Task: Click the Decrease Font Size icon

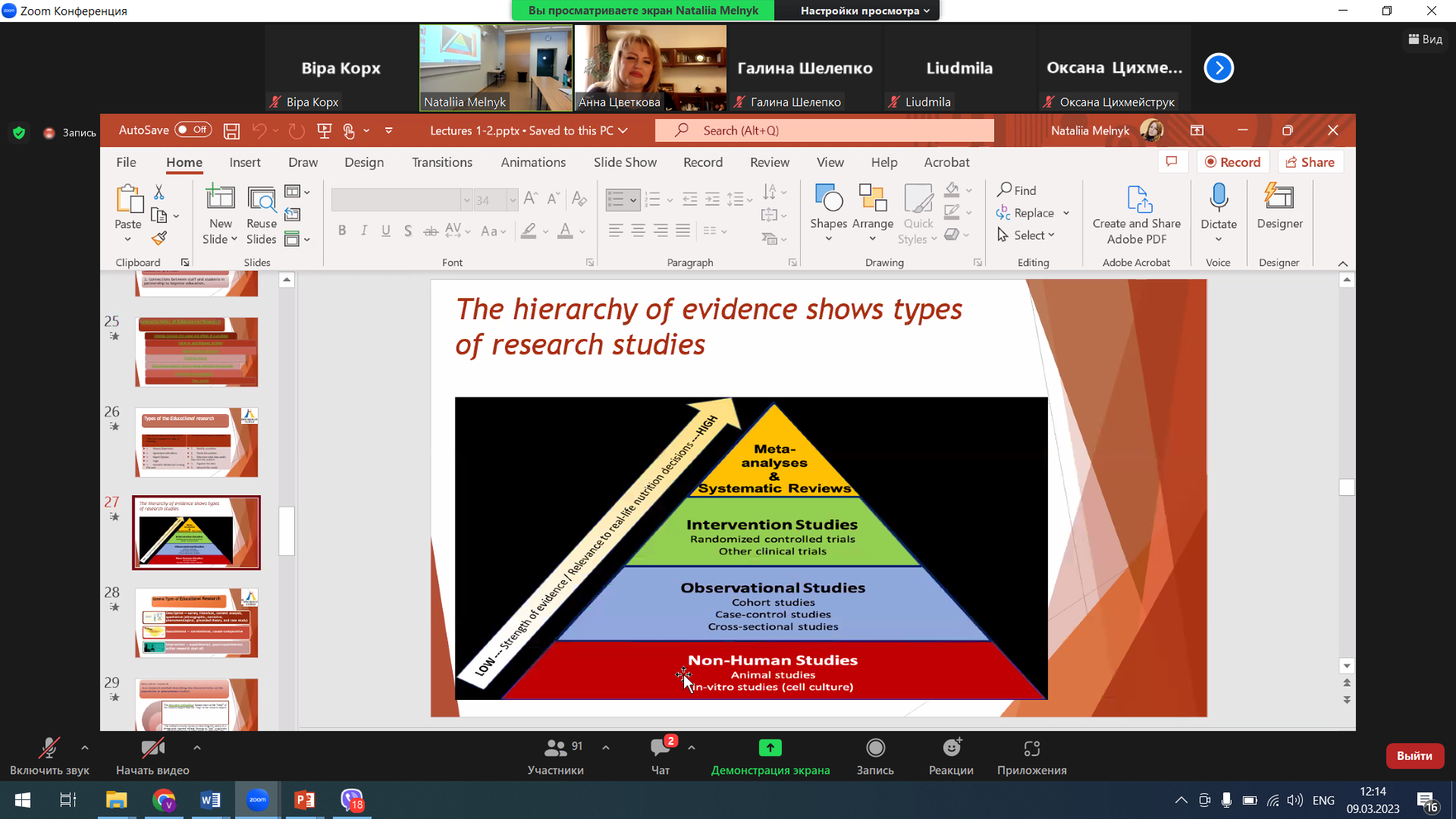Action: 554,199
